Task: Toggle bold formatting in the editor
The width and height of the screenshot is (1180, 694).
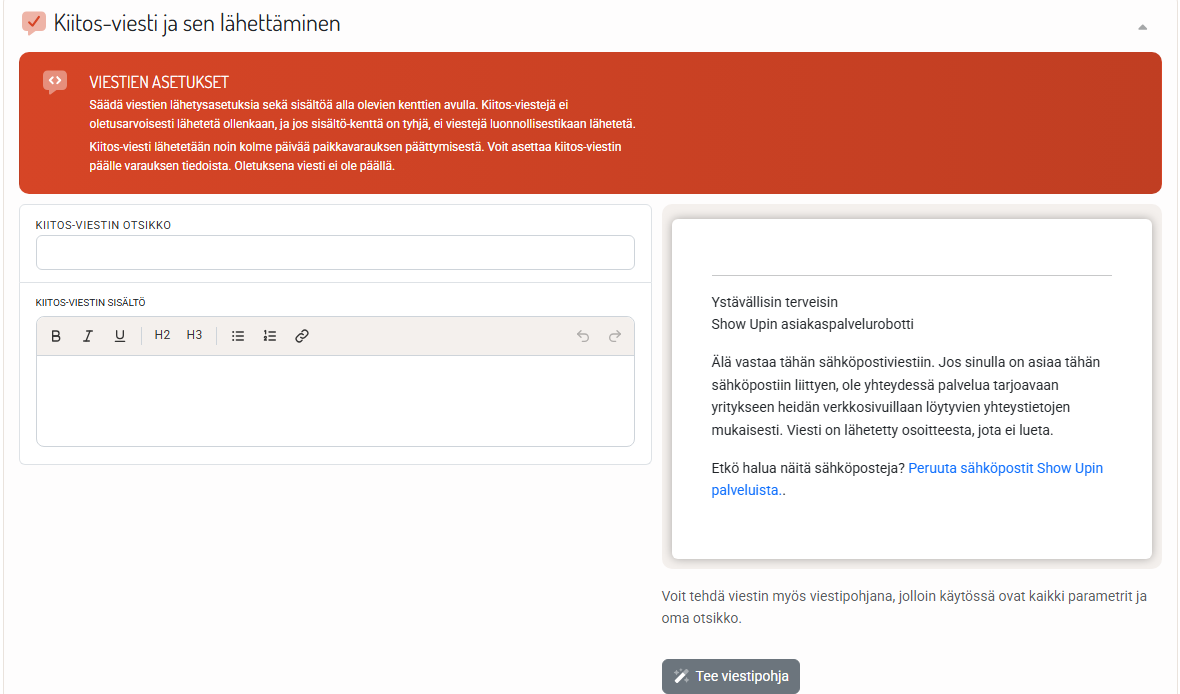Action: coord(56,336)
